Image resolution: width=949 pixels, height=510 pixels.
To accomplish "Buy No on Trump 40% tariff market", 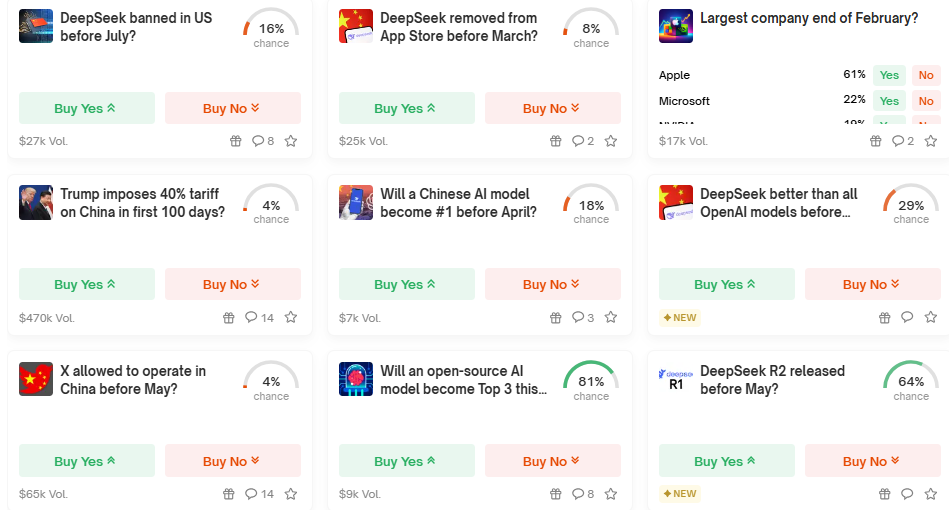I will (232, 284).
